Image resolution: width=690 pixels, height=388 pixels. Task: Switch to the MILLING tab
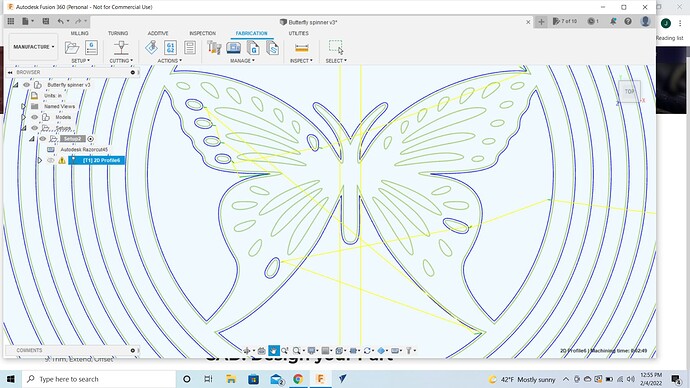click(79, 33)
